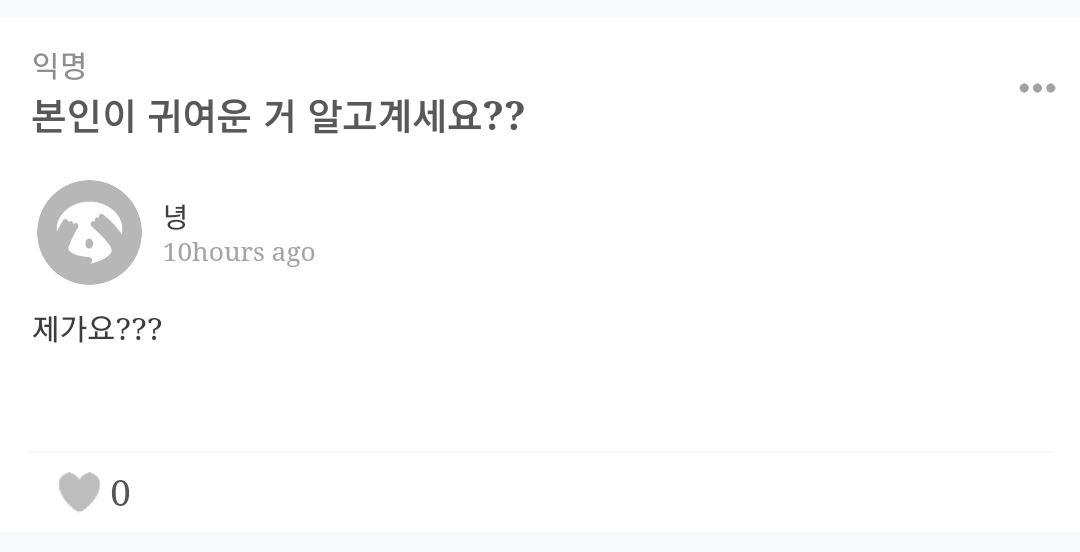View the answerer's circular profile picture
The width and height of the screenshot is (1080, 552).
point(89,232)
